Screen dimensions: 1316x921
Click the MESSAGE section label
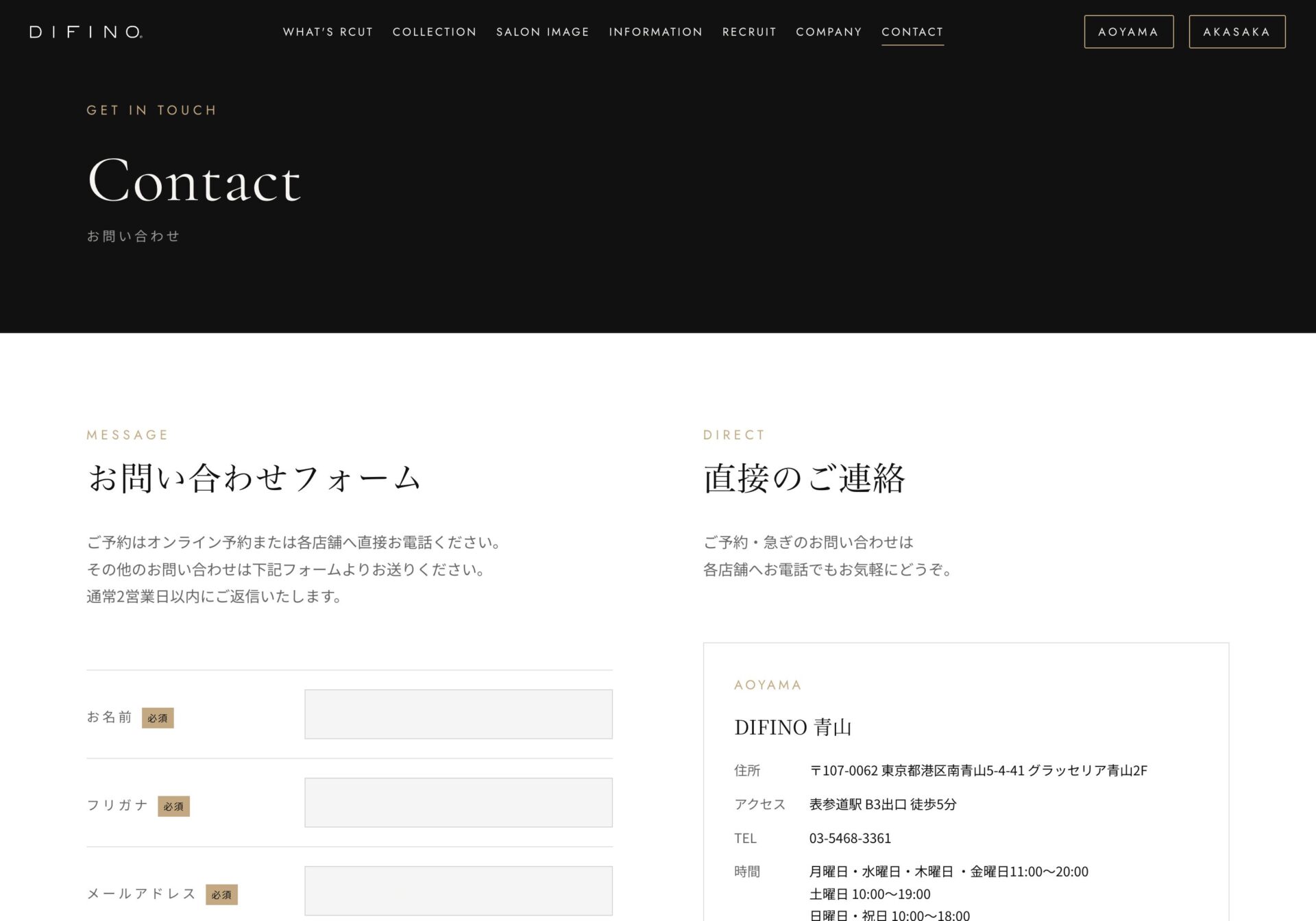point(127,434)
